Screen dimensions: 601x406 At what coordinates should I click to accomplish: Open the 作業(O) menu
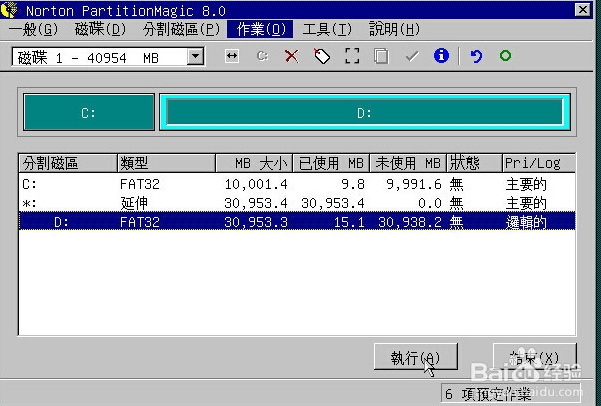click(260, 29)
